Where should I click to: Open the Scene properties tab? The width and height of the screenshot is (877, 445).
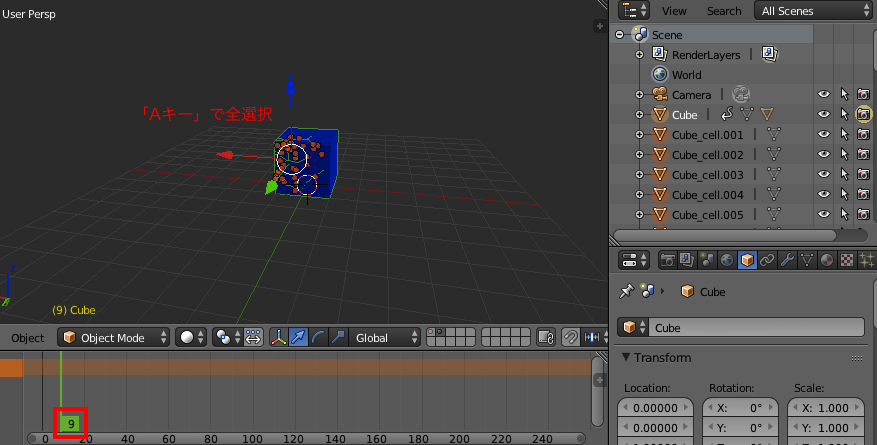707,260
